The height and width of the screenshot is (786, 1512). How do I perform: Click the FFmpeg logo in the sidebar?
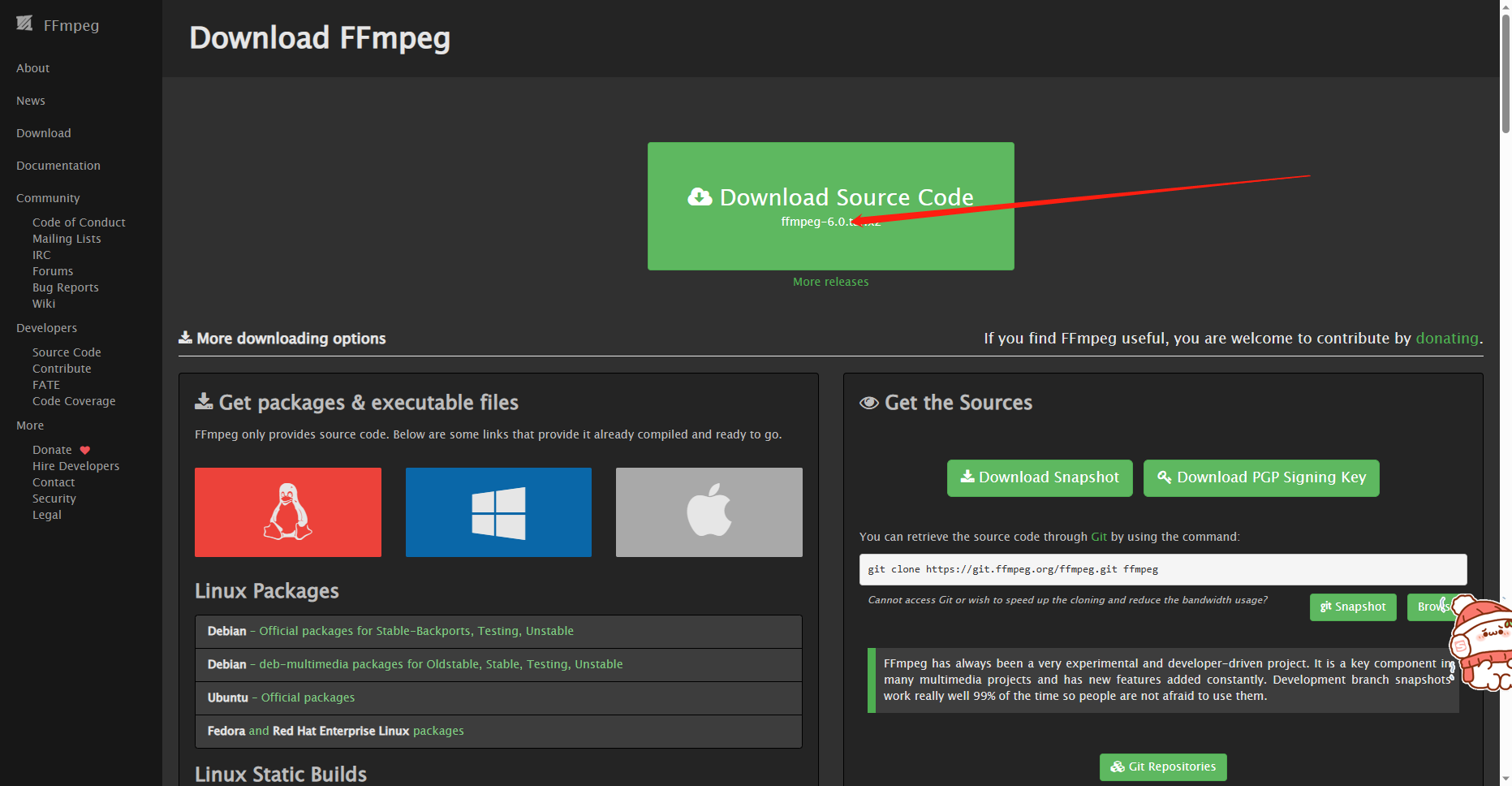[x=24, y=24]
